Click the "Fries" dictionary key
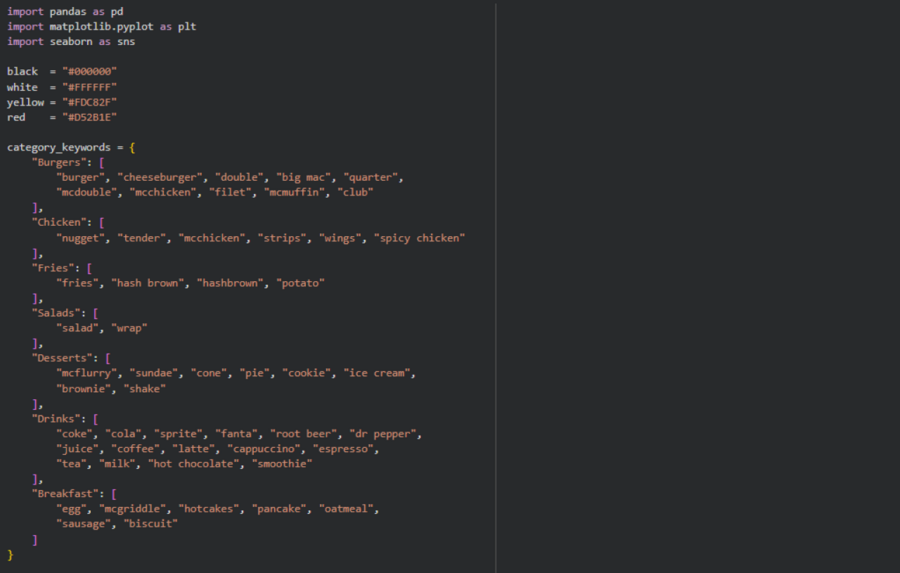 (53, 268)
